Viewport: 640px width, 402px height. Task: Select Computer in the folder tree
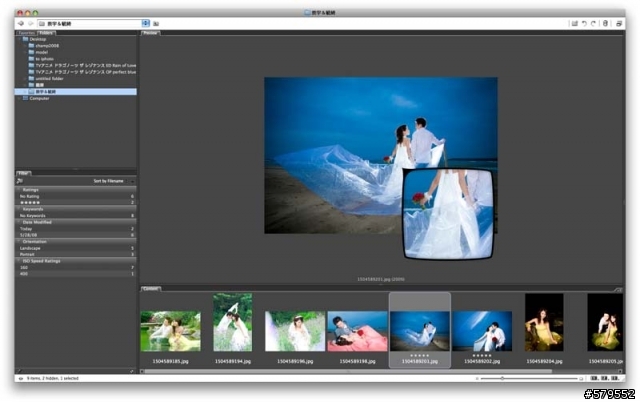click(39, 98)
